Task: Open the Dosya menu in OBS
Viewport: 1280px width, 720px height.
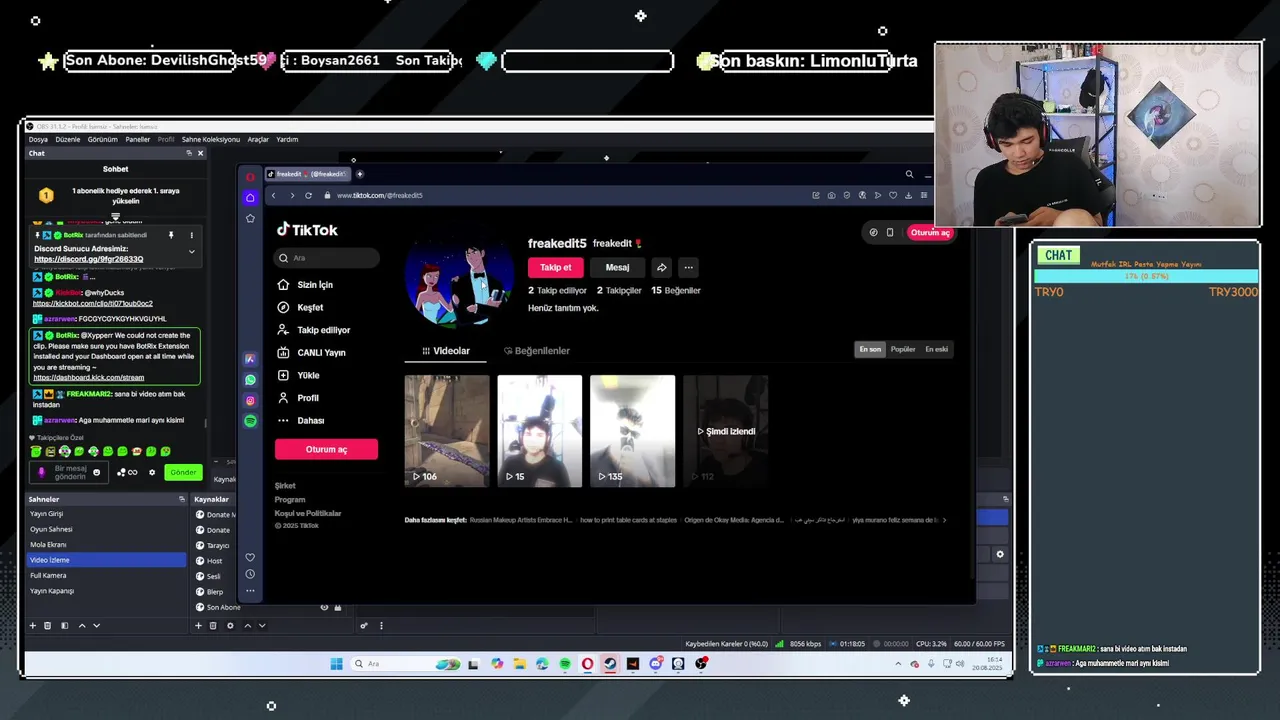Action: click(38, 139)
